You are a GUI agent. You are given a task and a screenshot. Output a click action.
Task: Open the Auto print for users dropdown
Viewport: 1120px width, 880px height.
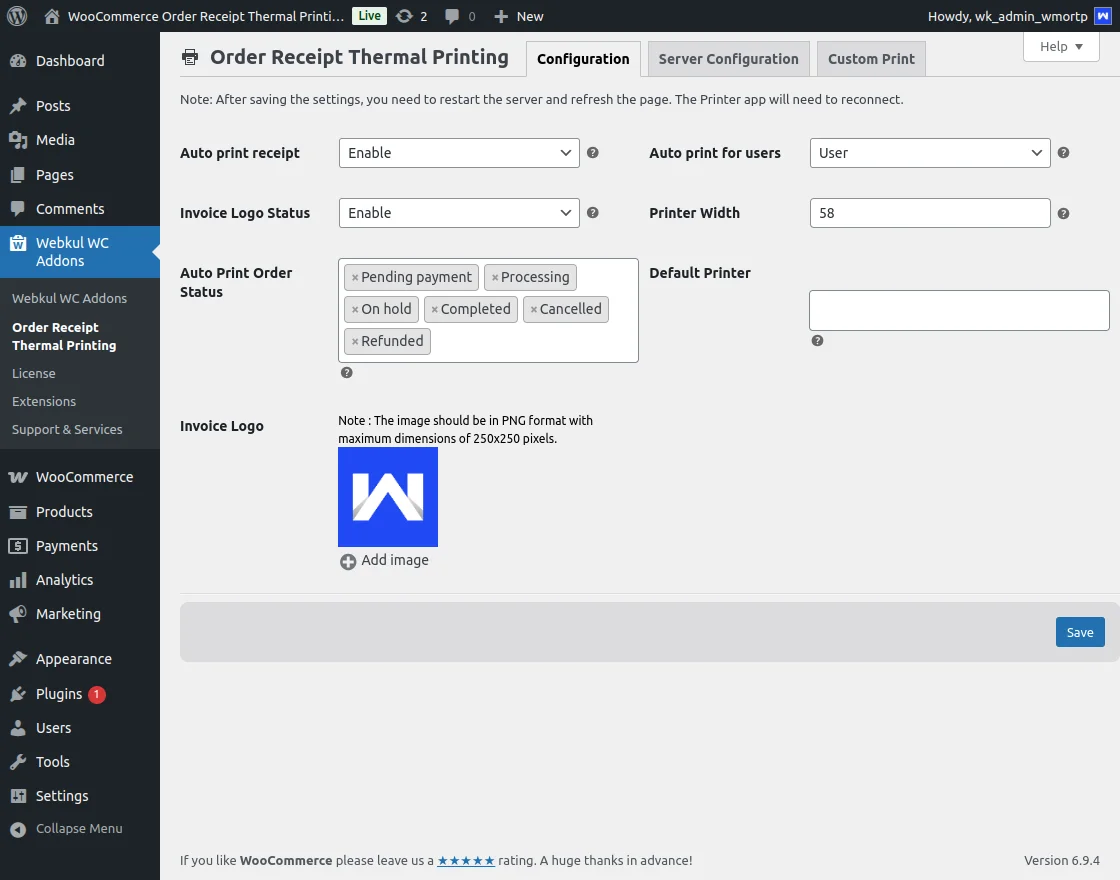point(929,153)
